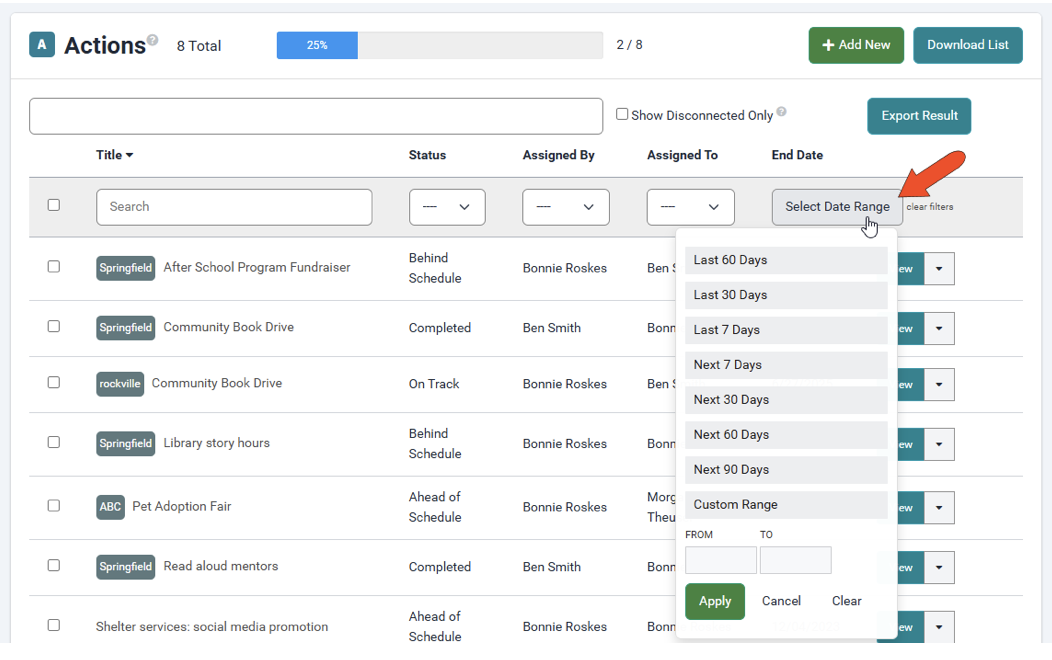Click the rockville tag badge
The width and height of the screenshot is (1052, 660).
pos(120,384)
